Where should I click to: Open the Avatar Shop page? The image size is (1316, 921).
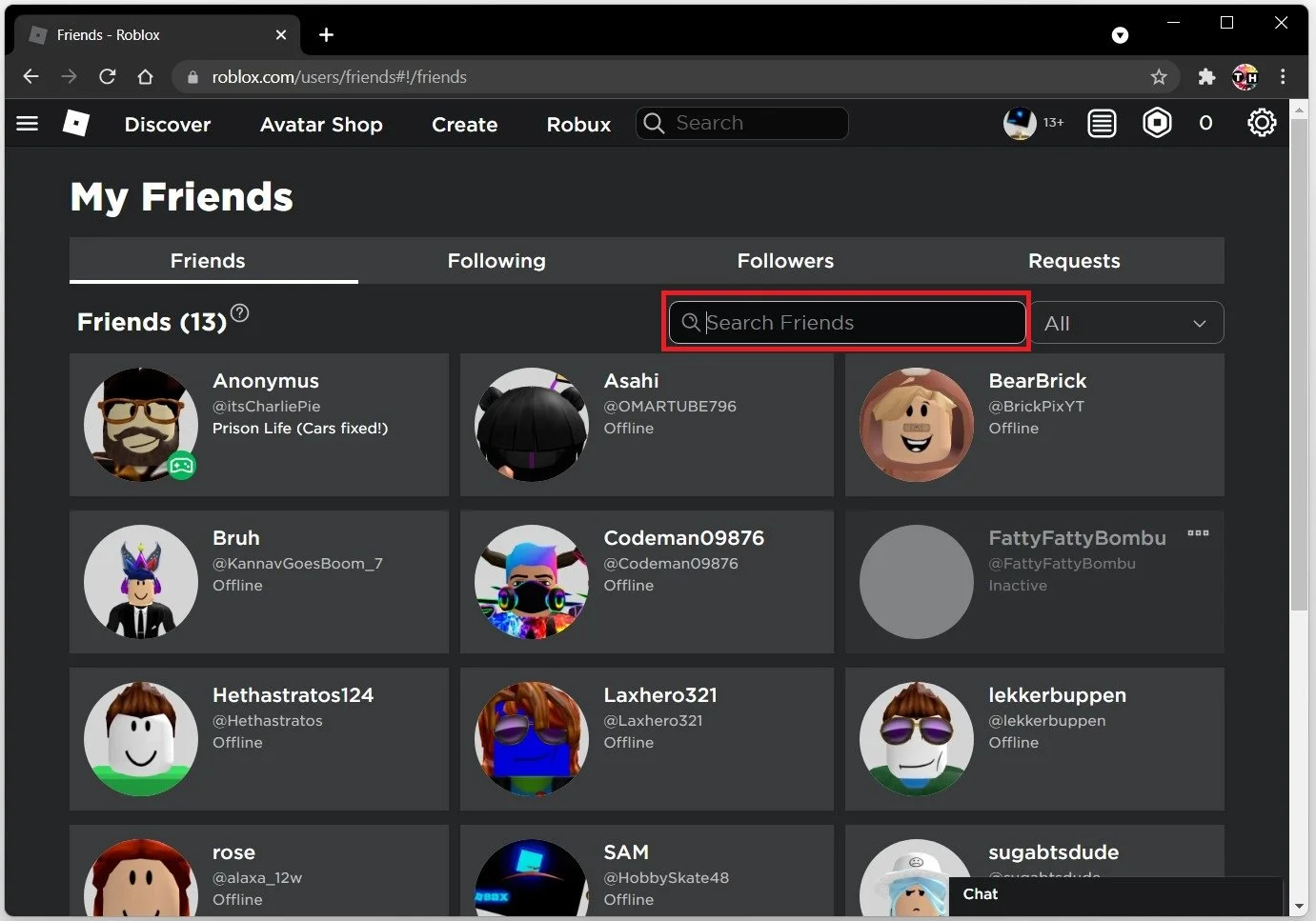[321, 125]
